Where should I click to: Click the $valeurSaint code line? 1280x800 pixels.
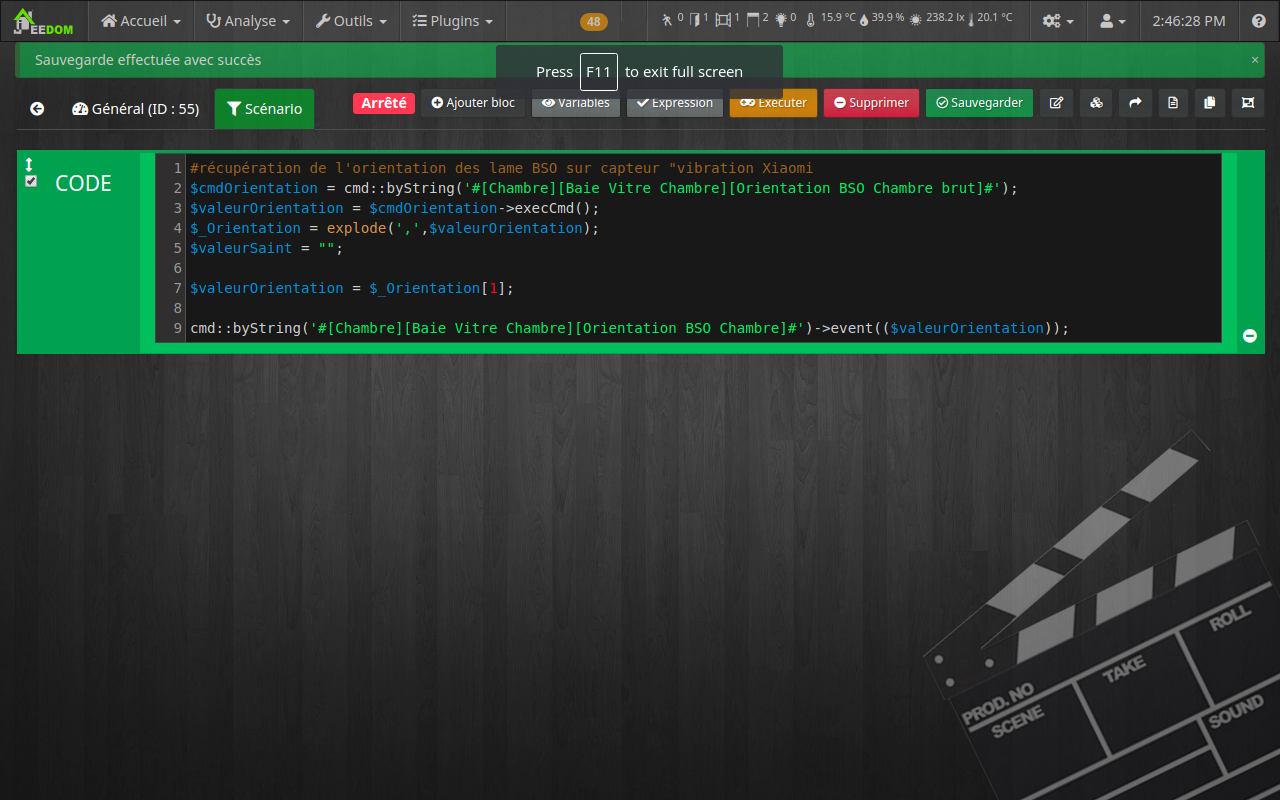pos(266,248)
